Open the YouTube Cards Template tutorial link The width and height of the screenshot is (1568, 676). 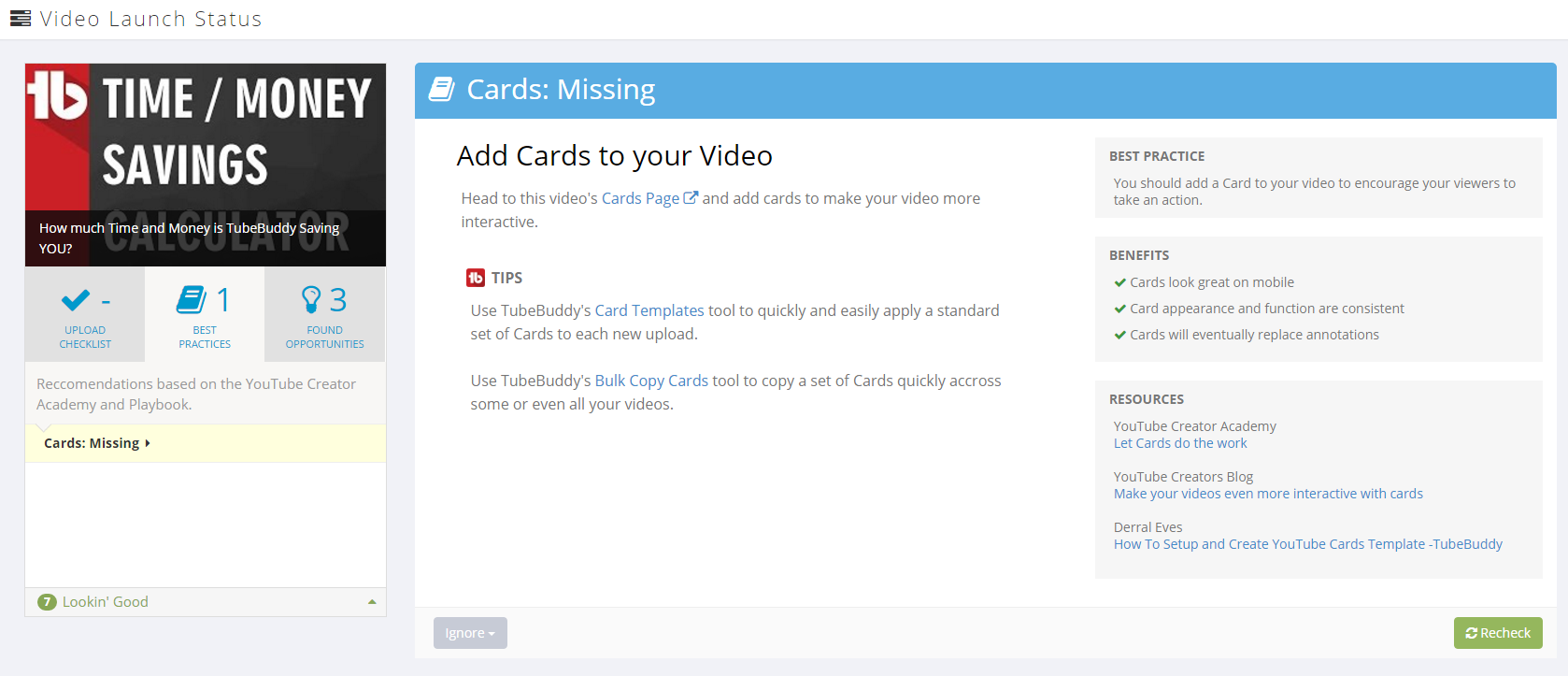tap(1307, 544)
